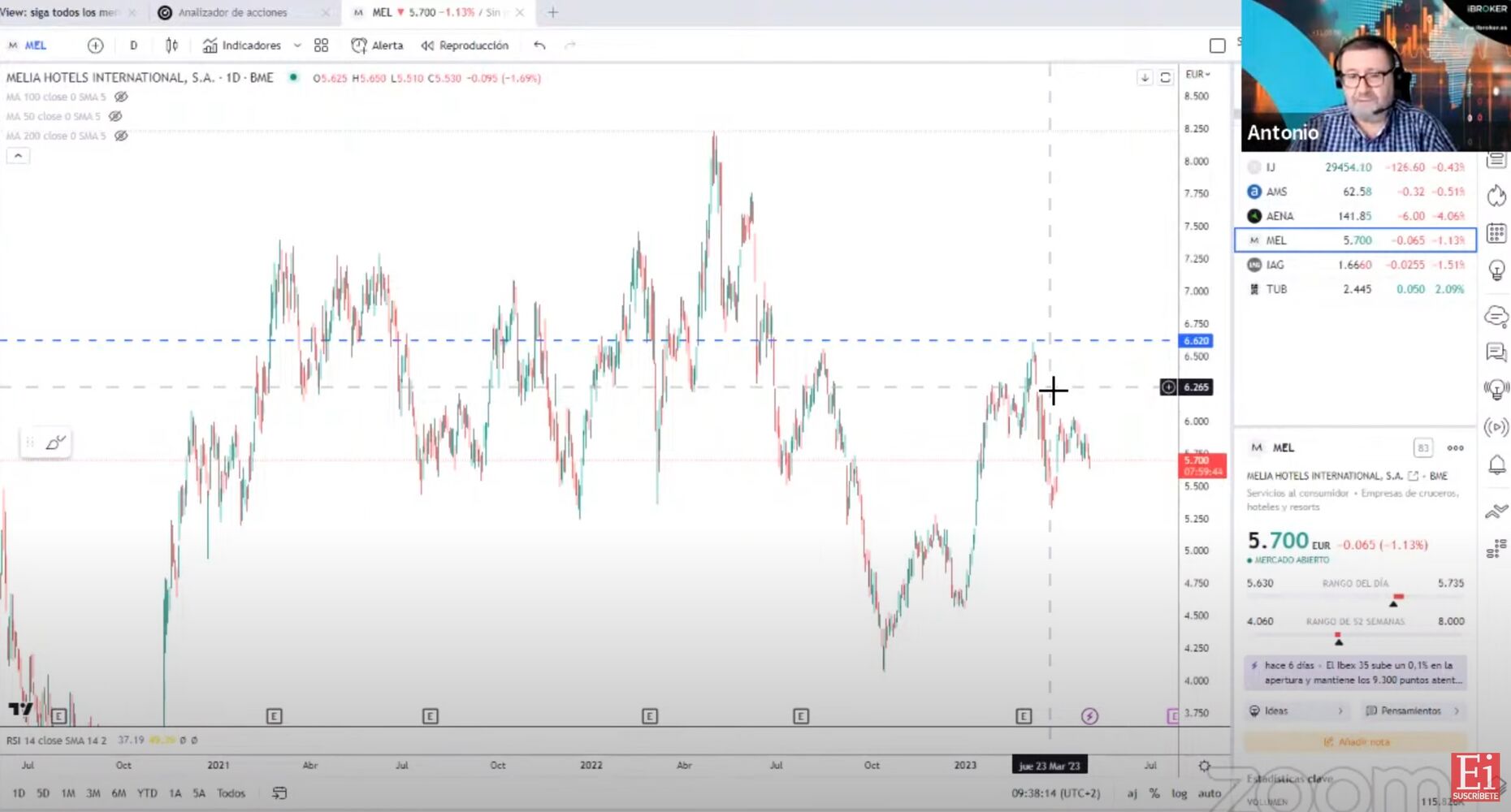Toggle the auto scale button

pyautogui.click(x=1210, y=793)
